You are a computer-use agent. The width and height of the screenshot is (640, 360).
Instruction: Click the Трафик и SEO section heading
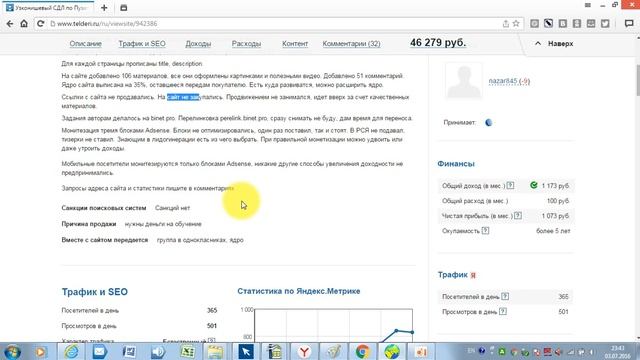(x=95, y=292)
